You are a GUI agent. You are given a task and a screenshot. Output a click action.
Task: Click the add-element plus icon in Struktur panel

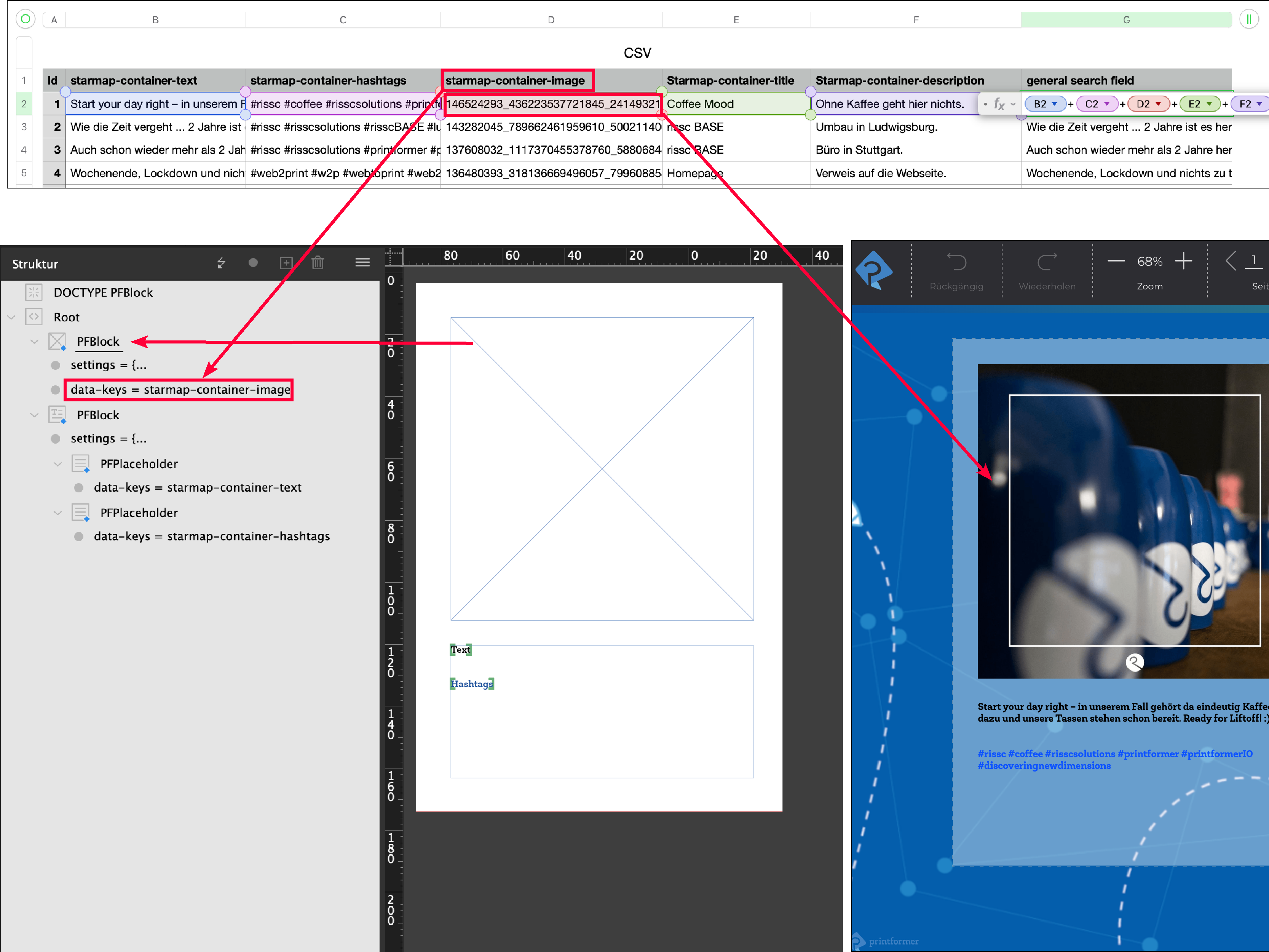[286, 263]
